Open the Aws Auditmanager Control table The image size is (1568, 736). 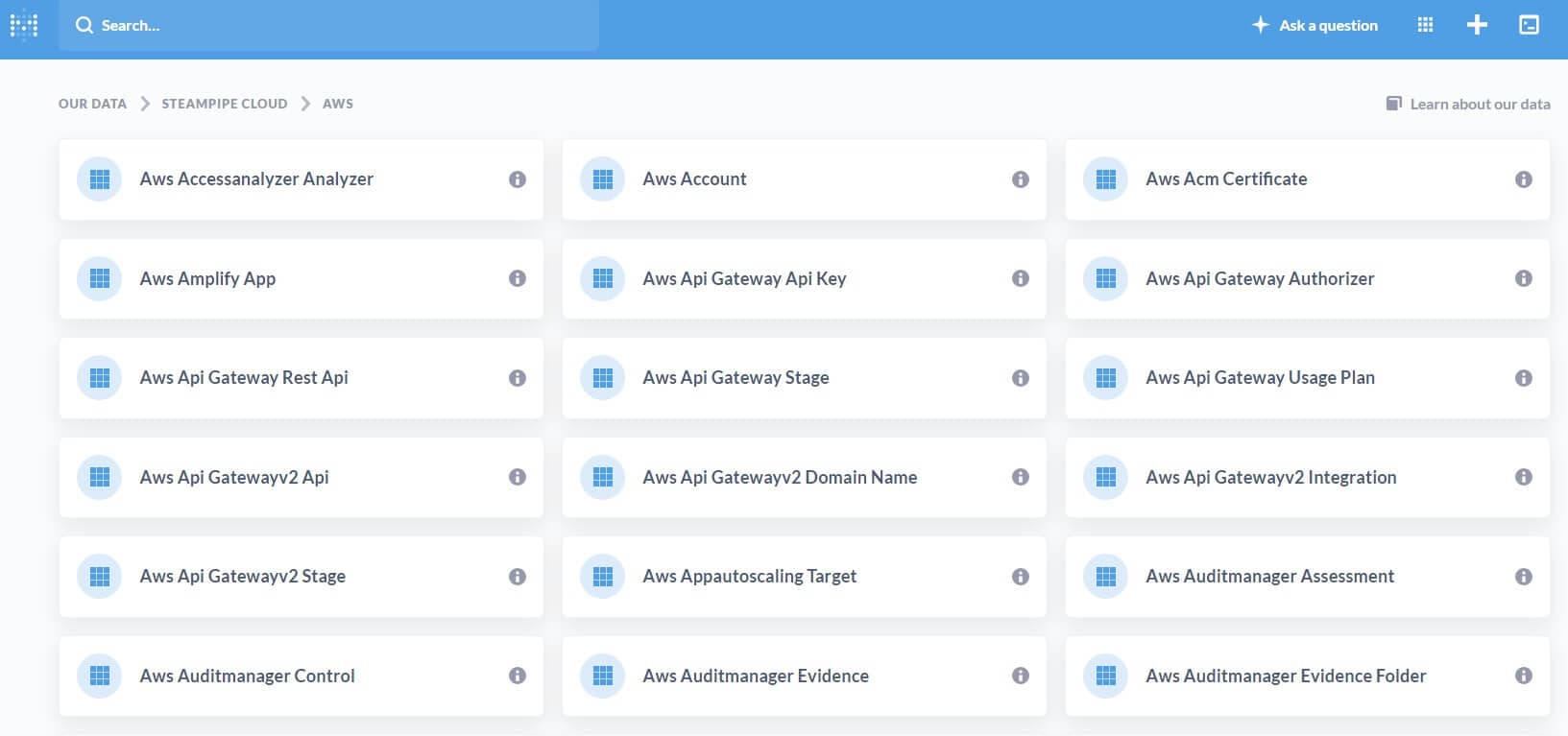click(301, 676)
